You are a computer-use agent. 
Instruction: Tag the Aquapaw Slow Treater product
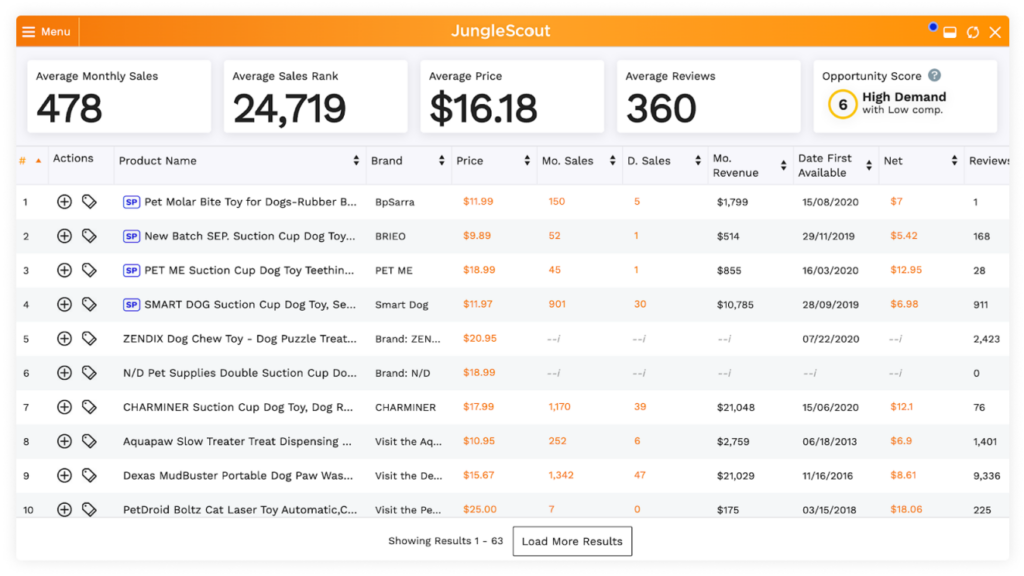(89, 441)
